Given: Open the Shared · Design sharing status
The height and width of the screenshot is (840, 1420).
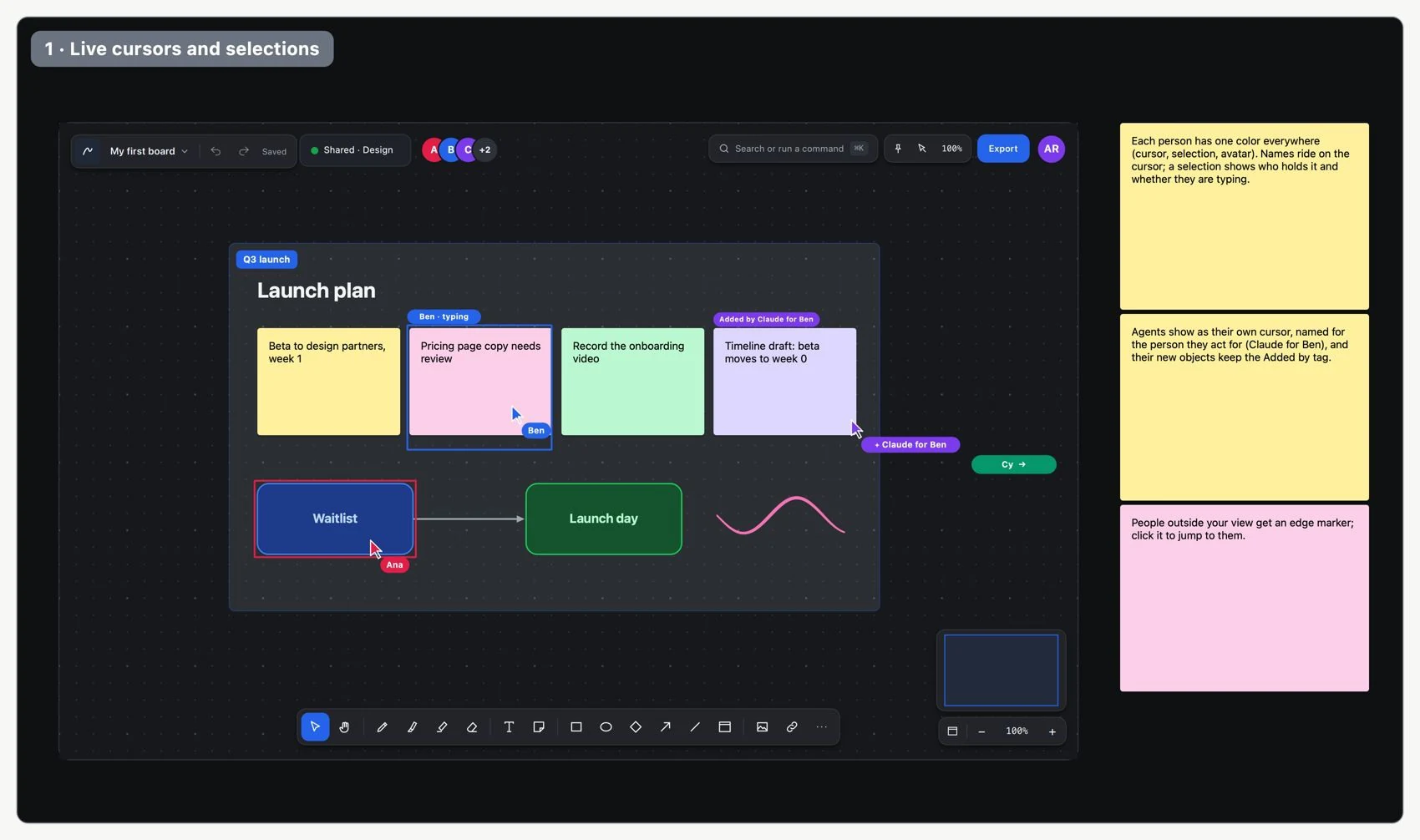Looking at the screenshot, I should pos(355,150).
